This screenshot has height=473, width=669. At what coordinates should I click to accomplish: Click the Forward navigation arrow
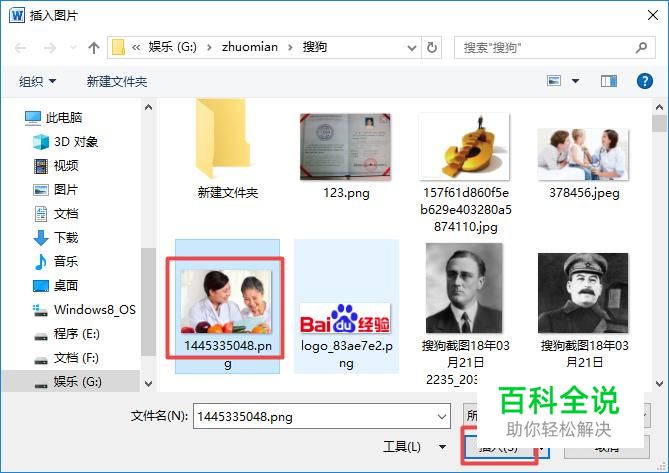pos(50,48)
